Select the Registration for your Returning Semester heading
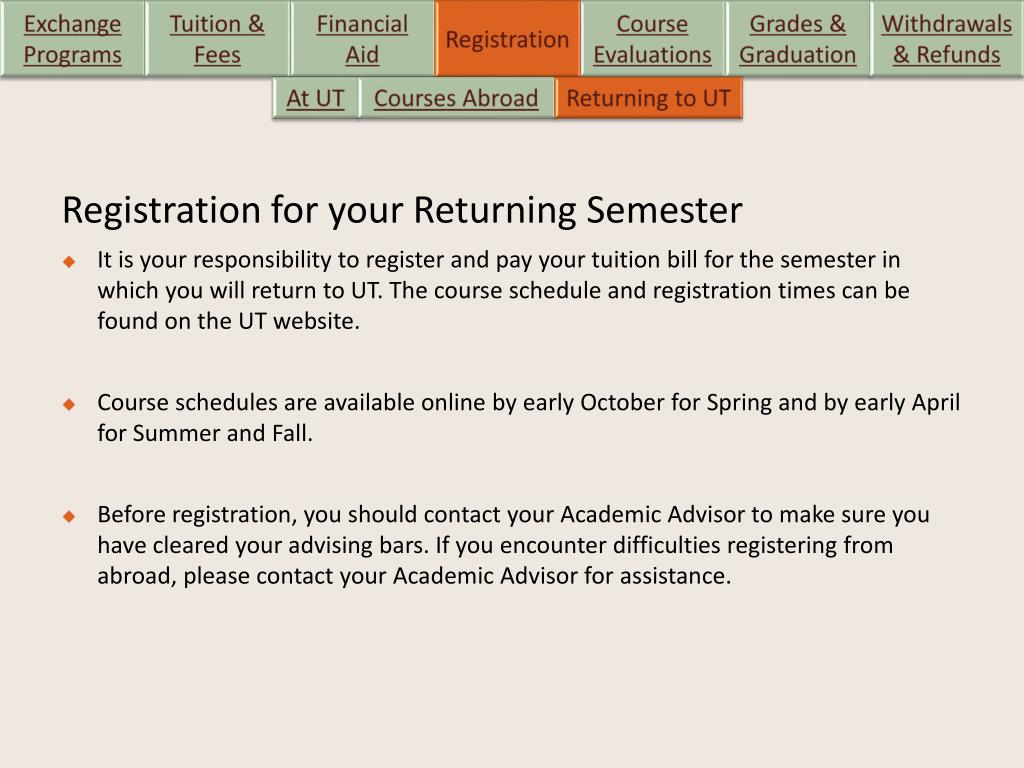 click(402, 210)
